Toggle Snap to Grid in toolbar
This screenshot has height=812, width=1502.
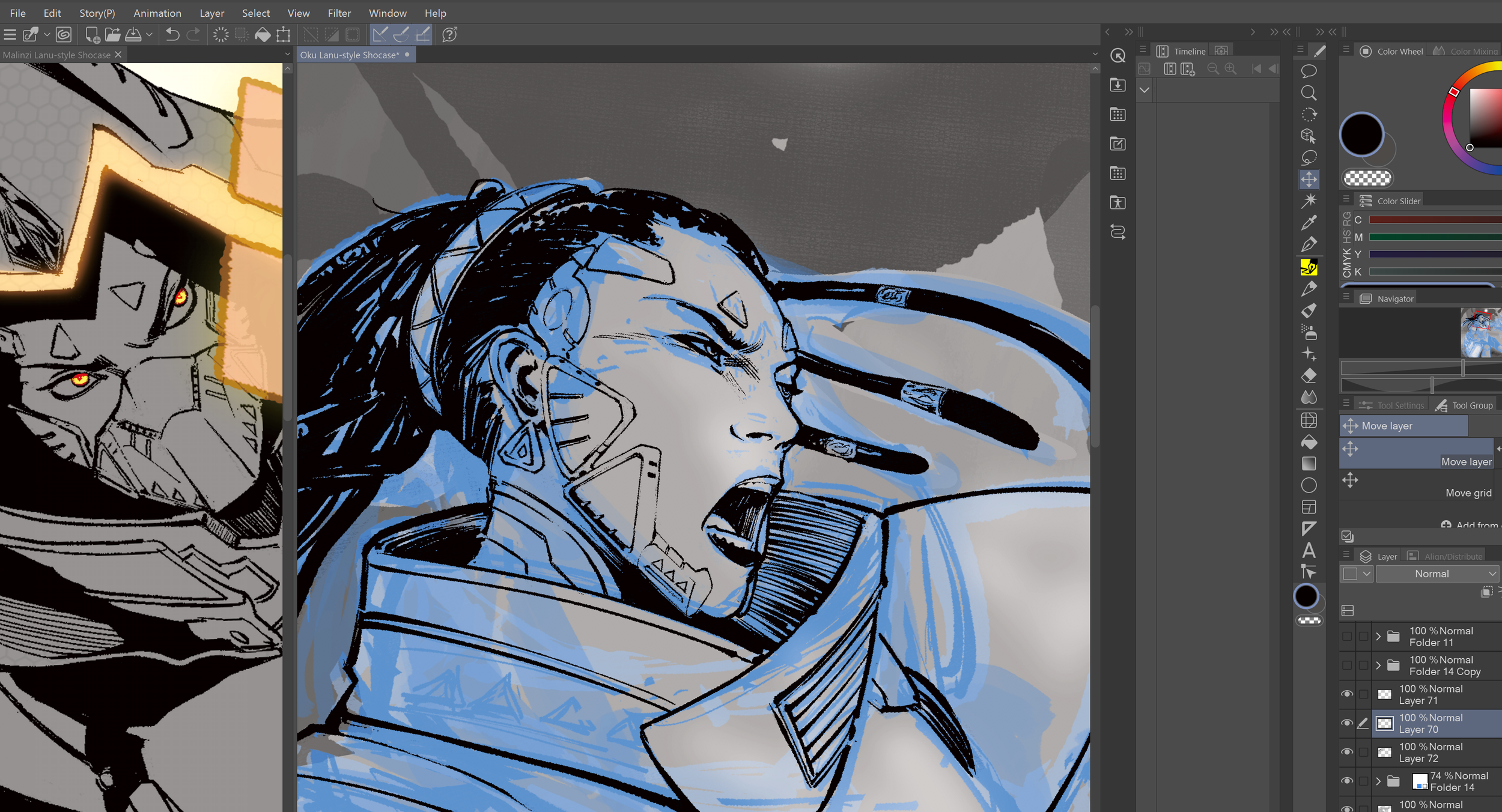click(423, 35)
